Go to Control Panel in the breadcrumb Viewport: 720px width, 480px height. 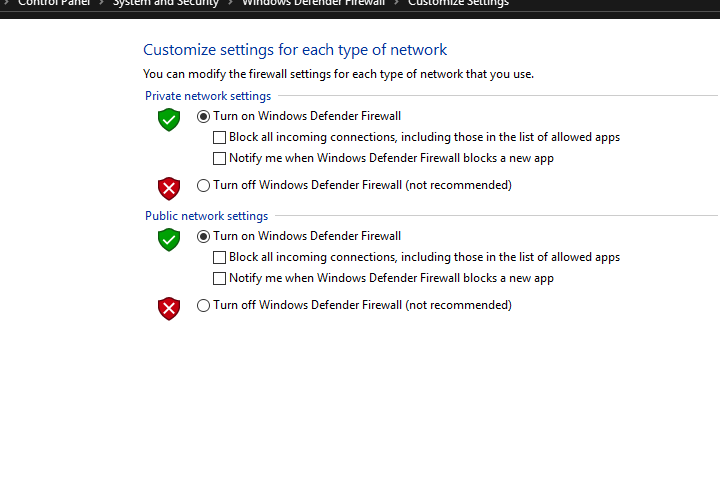tap(54, 3)
